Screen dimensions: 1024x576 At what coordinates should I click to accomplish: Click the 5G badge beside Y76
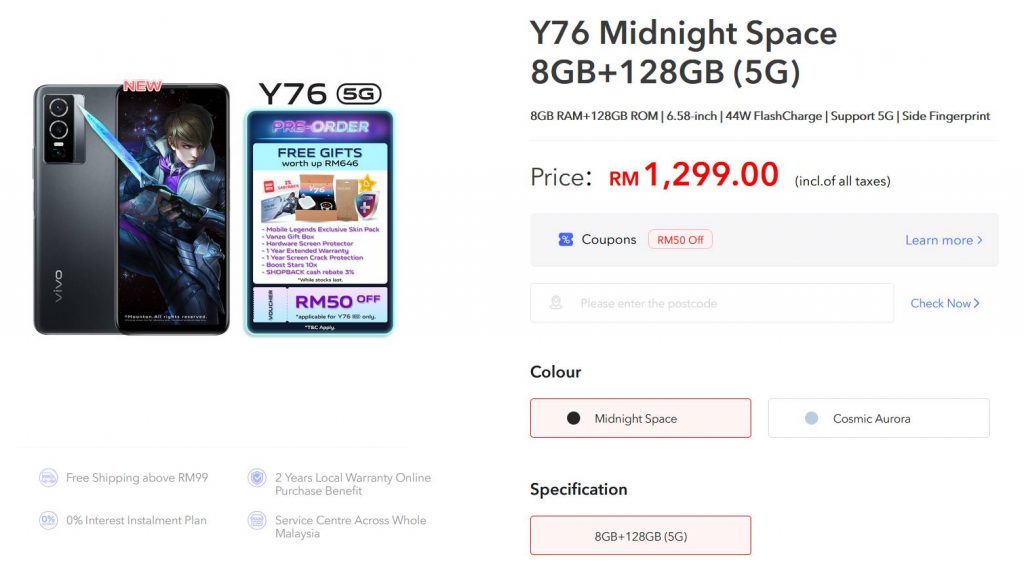[x=359, y=94]
